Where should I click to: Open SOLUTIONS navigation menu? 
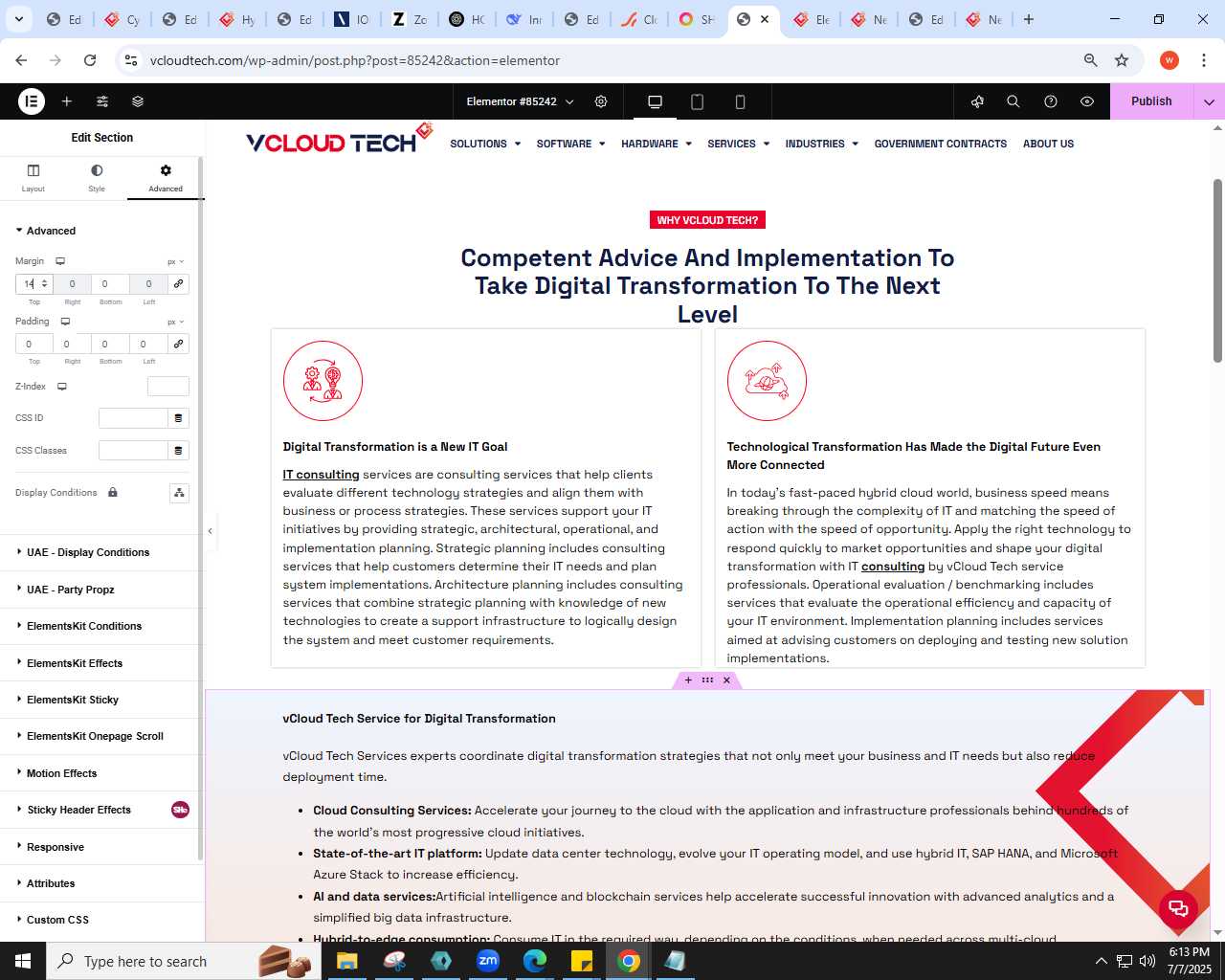click(x=485, y=144)
